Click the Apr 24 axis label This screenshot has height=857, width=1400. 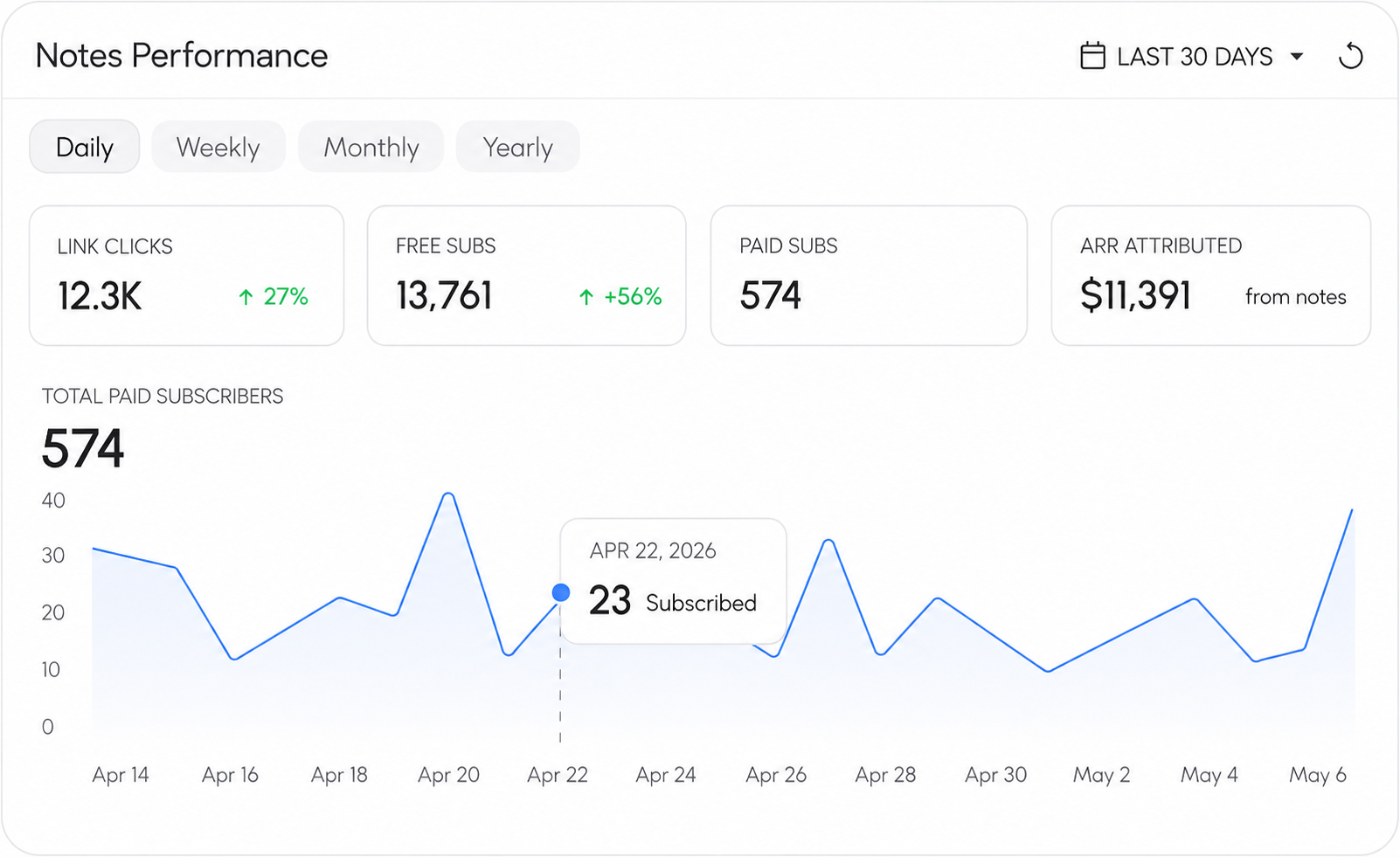[x=666, y=775]
